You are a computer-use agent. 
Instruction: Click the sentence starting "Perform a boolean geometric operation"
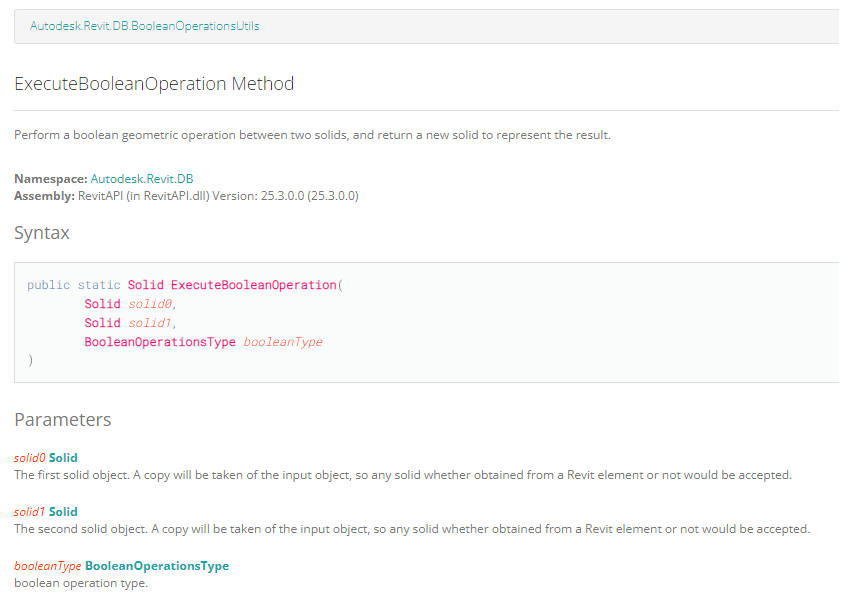click(312, 135)
